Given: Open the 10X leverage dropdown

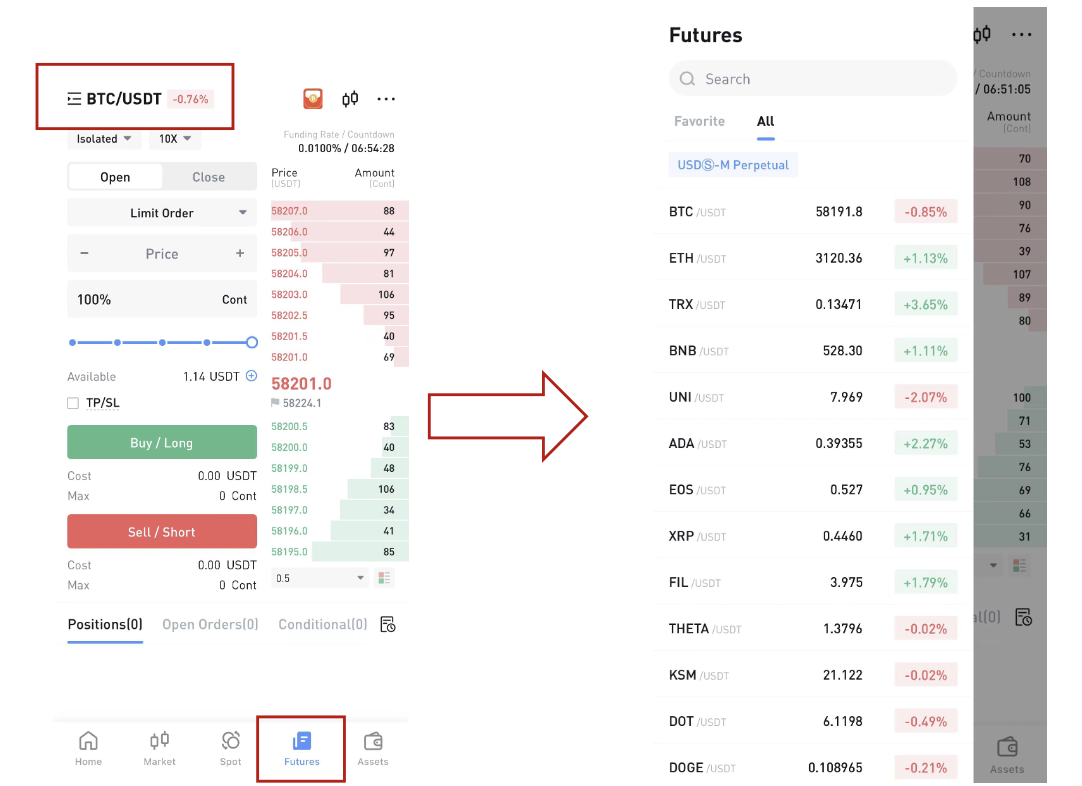Looking at the screenshot, I should coord(175,139).
